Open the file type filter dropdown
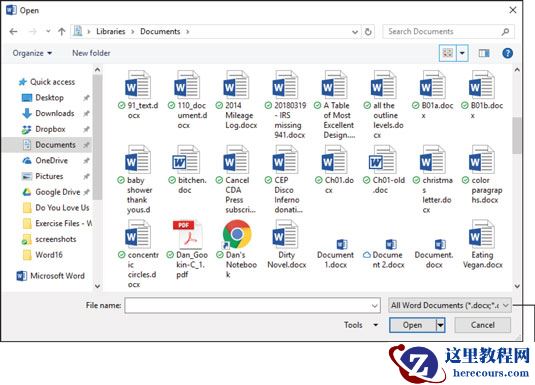The width and height of the screenshot is (535, 385). 450,305
